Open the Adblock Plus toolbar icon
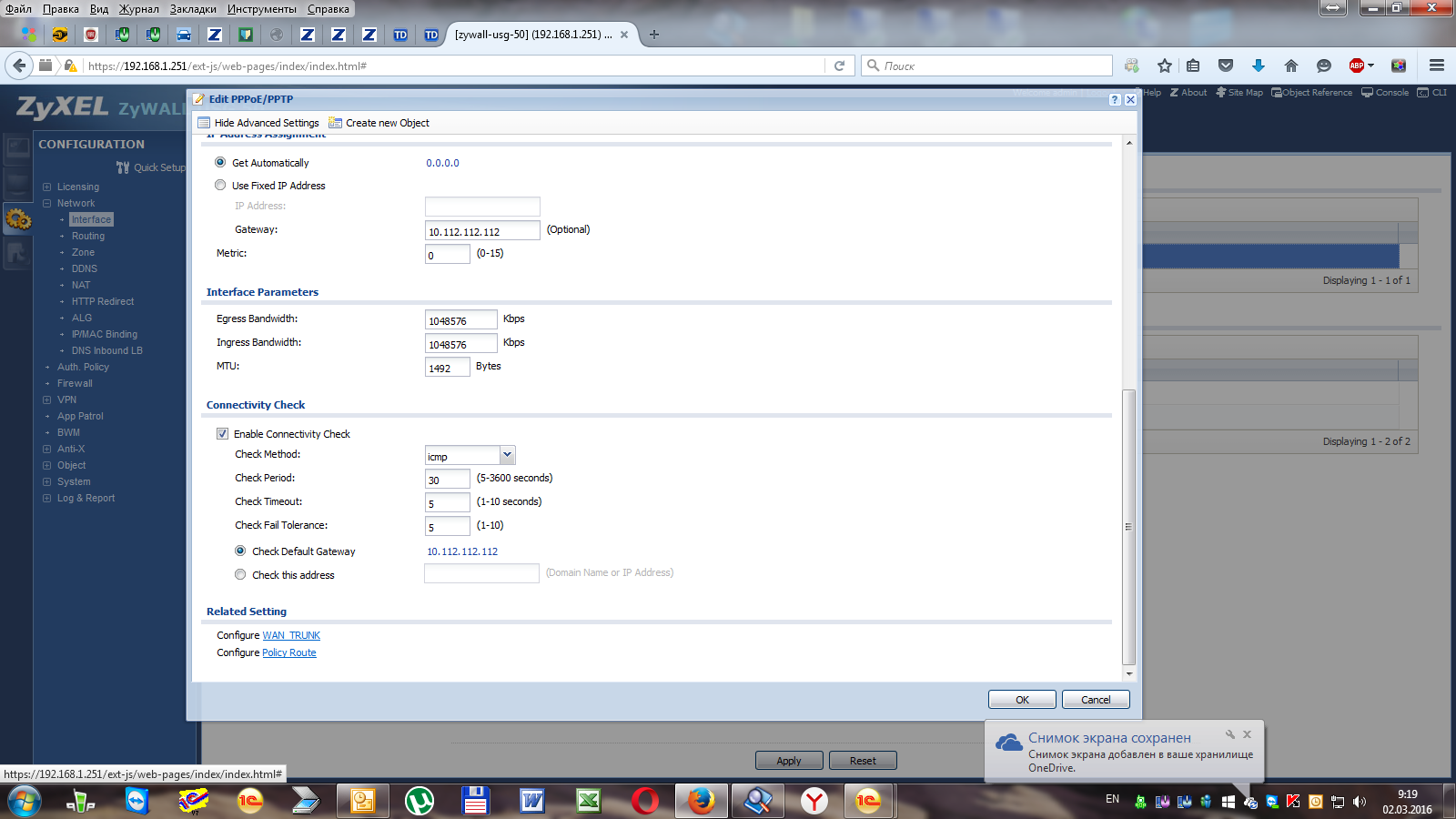This screenshot has height=819, width=1456. 1357,66
